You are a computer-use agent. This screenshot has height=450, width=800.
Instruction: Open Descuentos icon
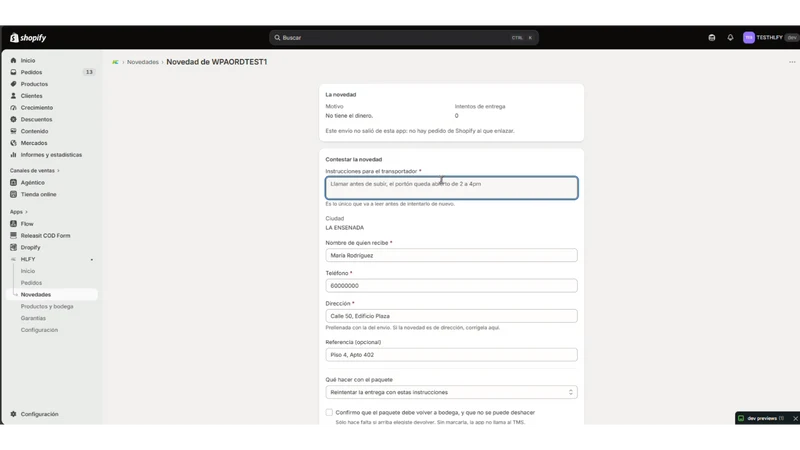(13, 119)
